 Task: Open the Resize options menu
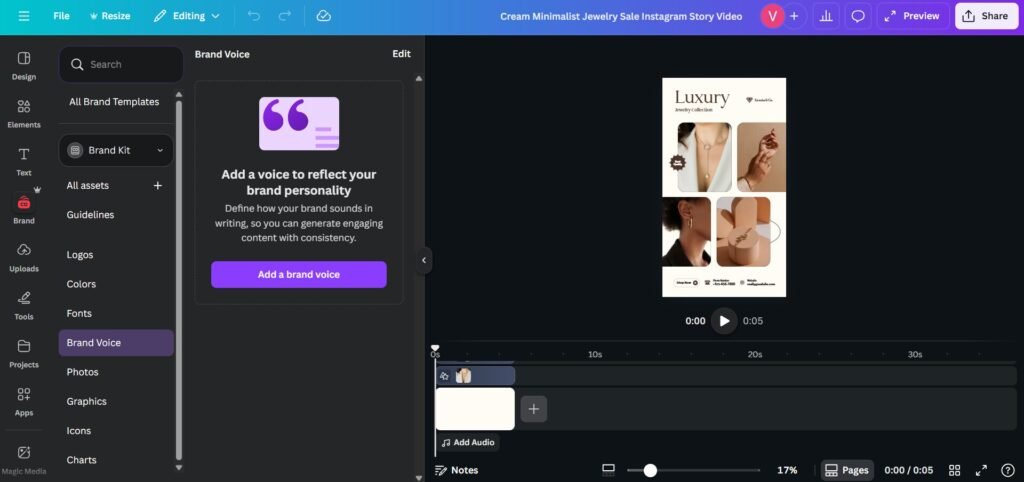(110, 16)
